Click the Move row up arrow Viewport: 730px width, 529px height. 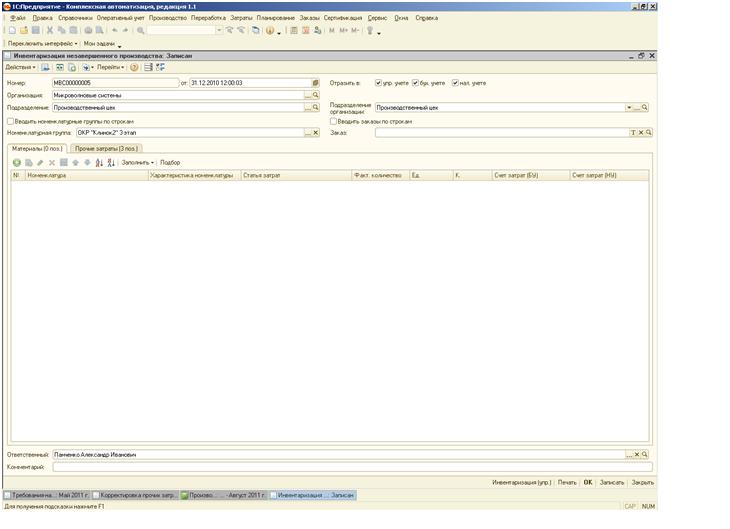pyautogui.click(x=75, y=163)
